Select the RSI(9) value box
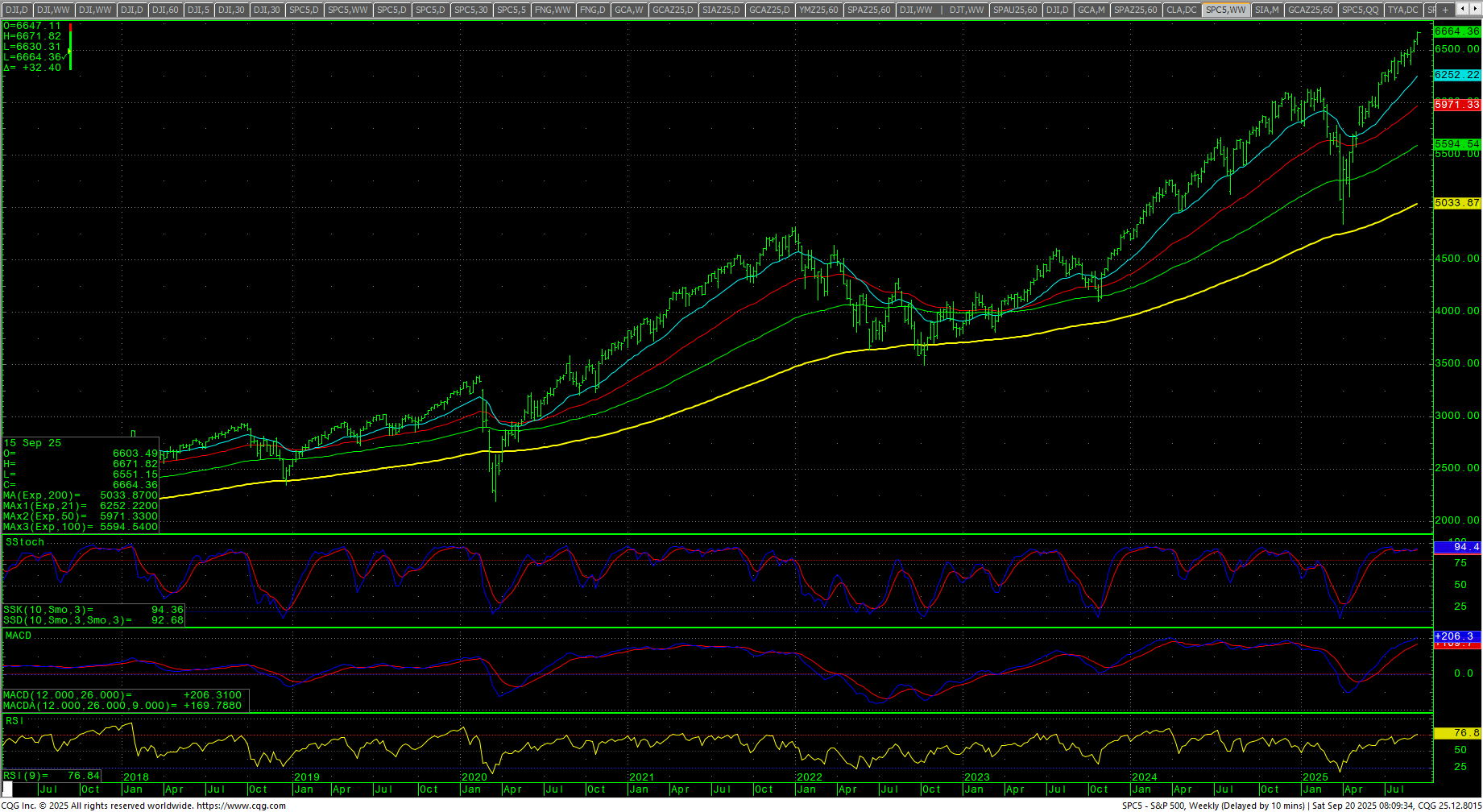 point(52,776)
